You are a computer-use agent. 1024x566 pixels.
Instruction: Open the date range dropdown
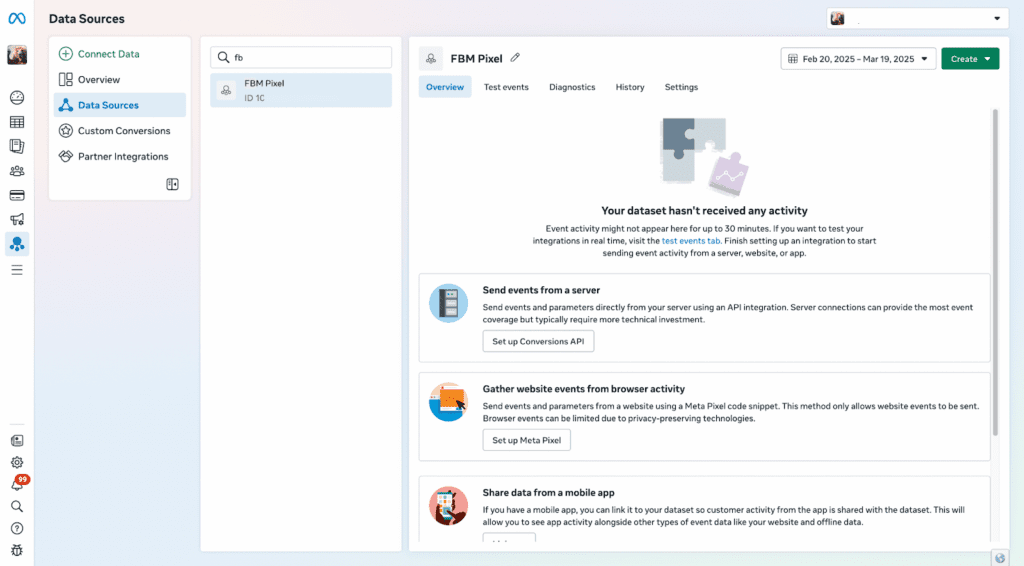click(x=858, y=59)
